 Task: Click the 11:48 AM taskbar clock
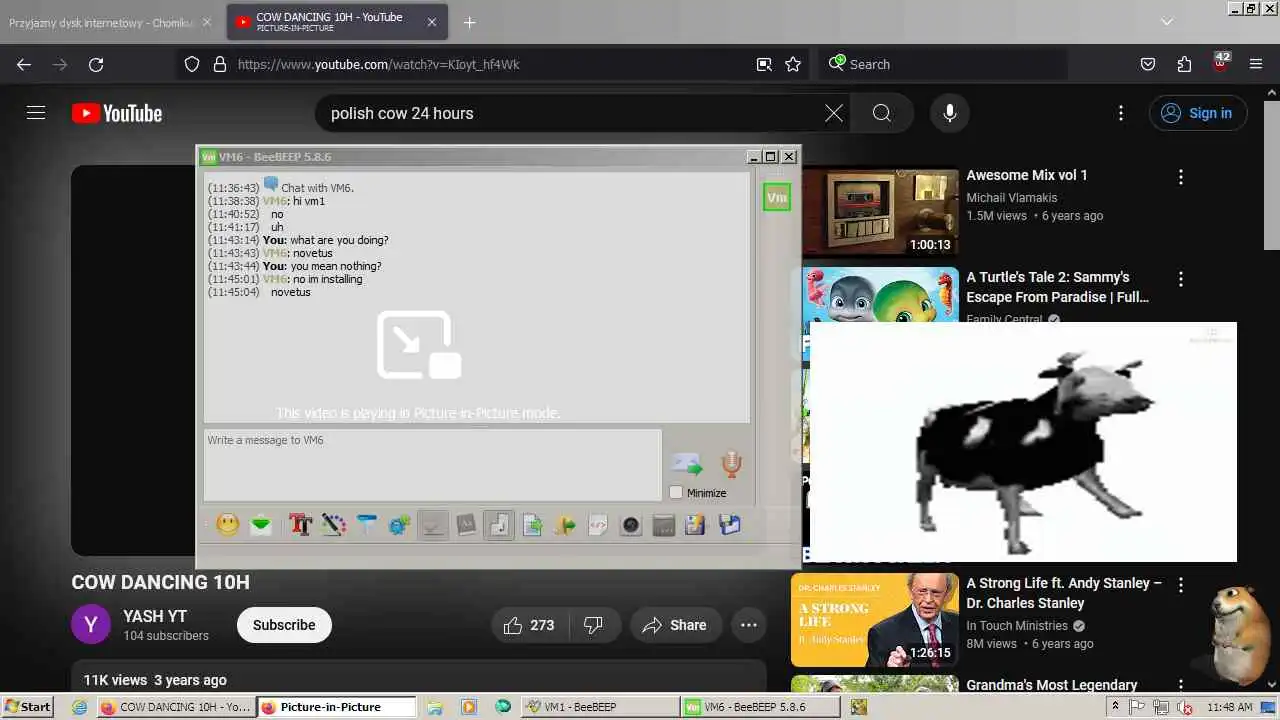pyautogui.click(x=1229, y=707)
